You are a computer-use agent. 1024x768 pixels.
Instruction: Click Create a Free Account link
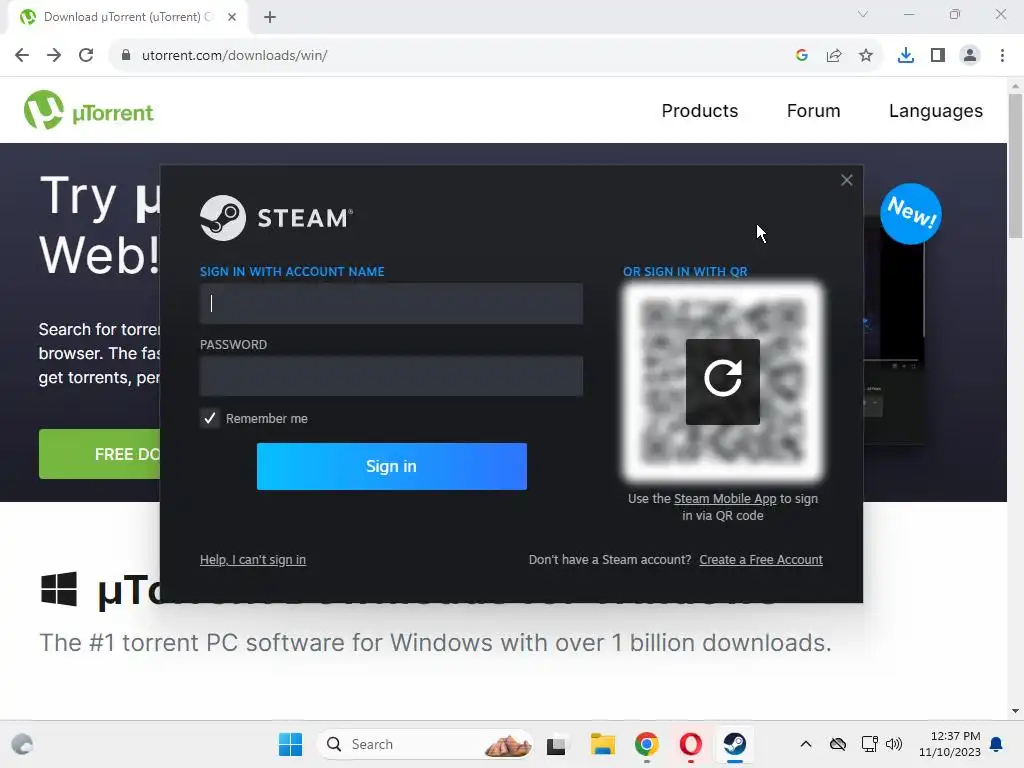click(761, 560)
